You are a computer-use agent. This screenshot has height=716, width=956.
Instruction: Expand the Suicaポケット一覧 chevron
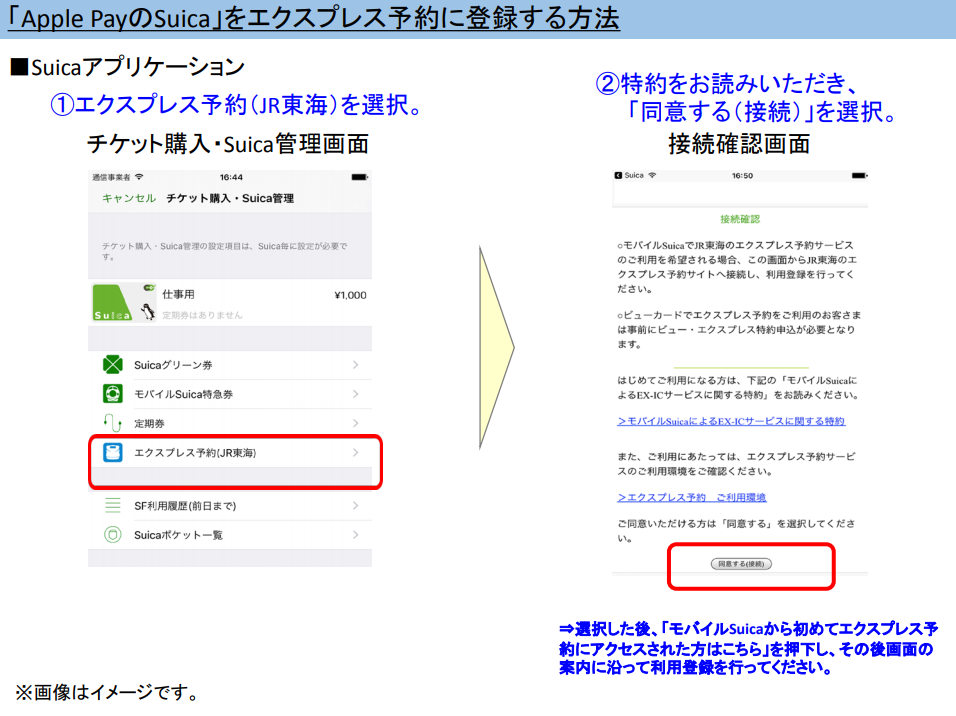[x=355, y=535]
